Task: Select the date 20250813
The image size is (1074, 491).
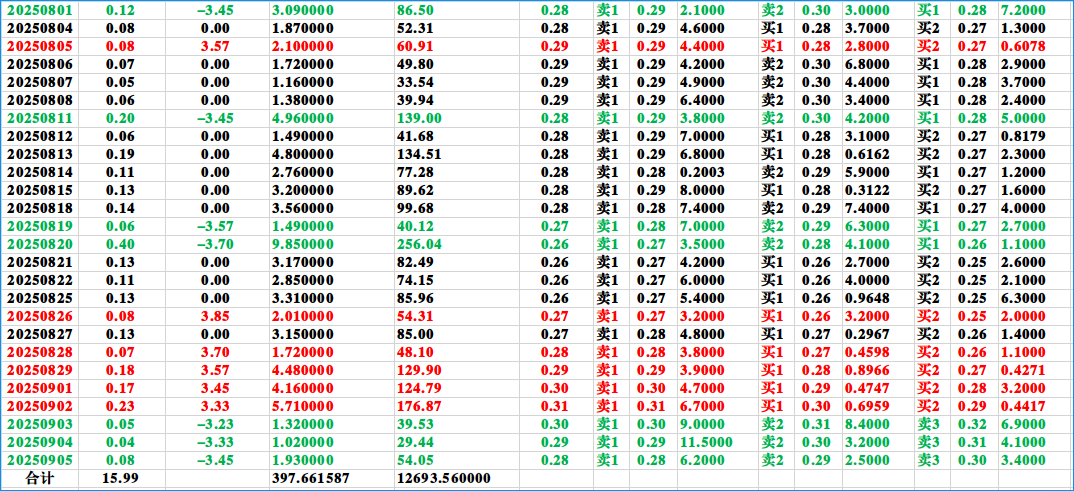Action: [x=39, y=153]
